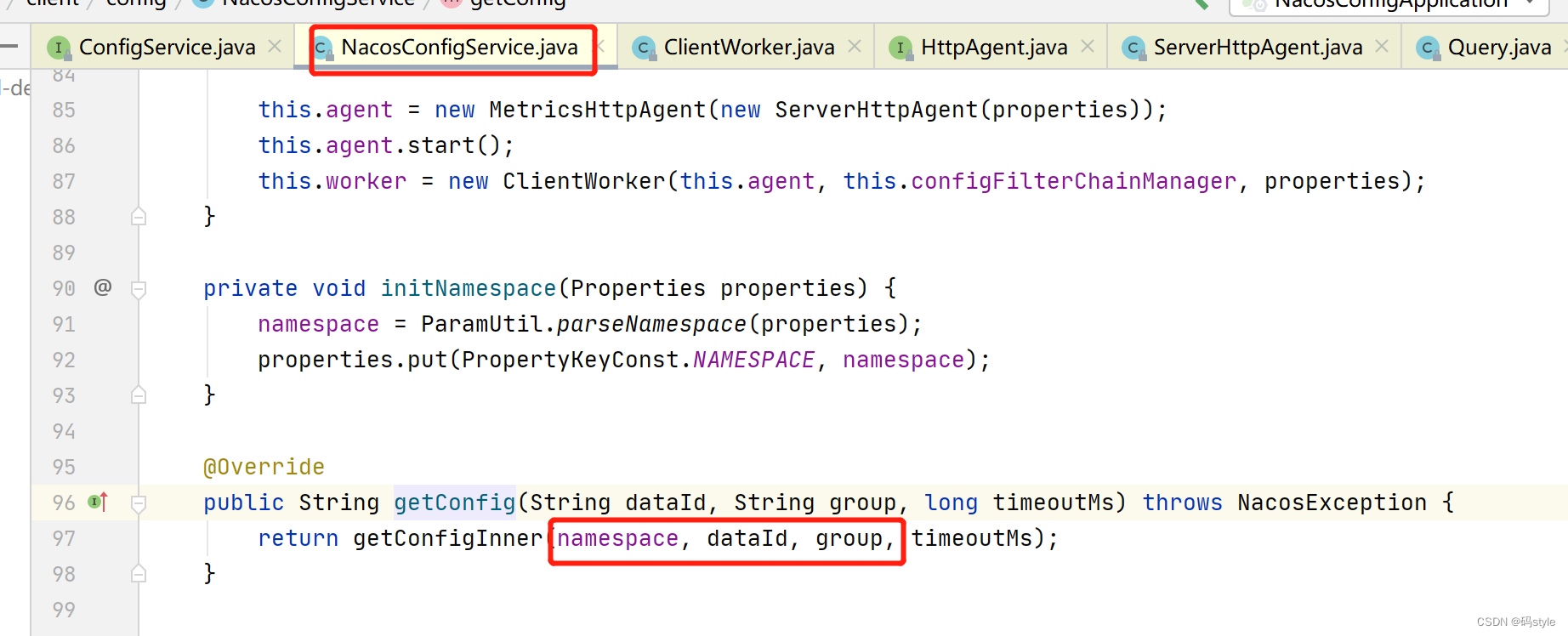This screenshot has height=636, width=1568.
Task: Click ParamUtil on line 91
Action: (481, 324)
